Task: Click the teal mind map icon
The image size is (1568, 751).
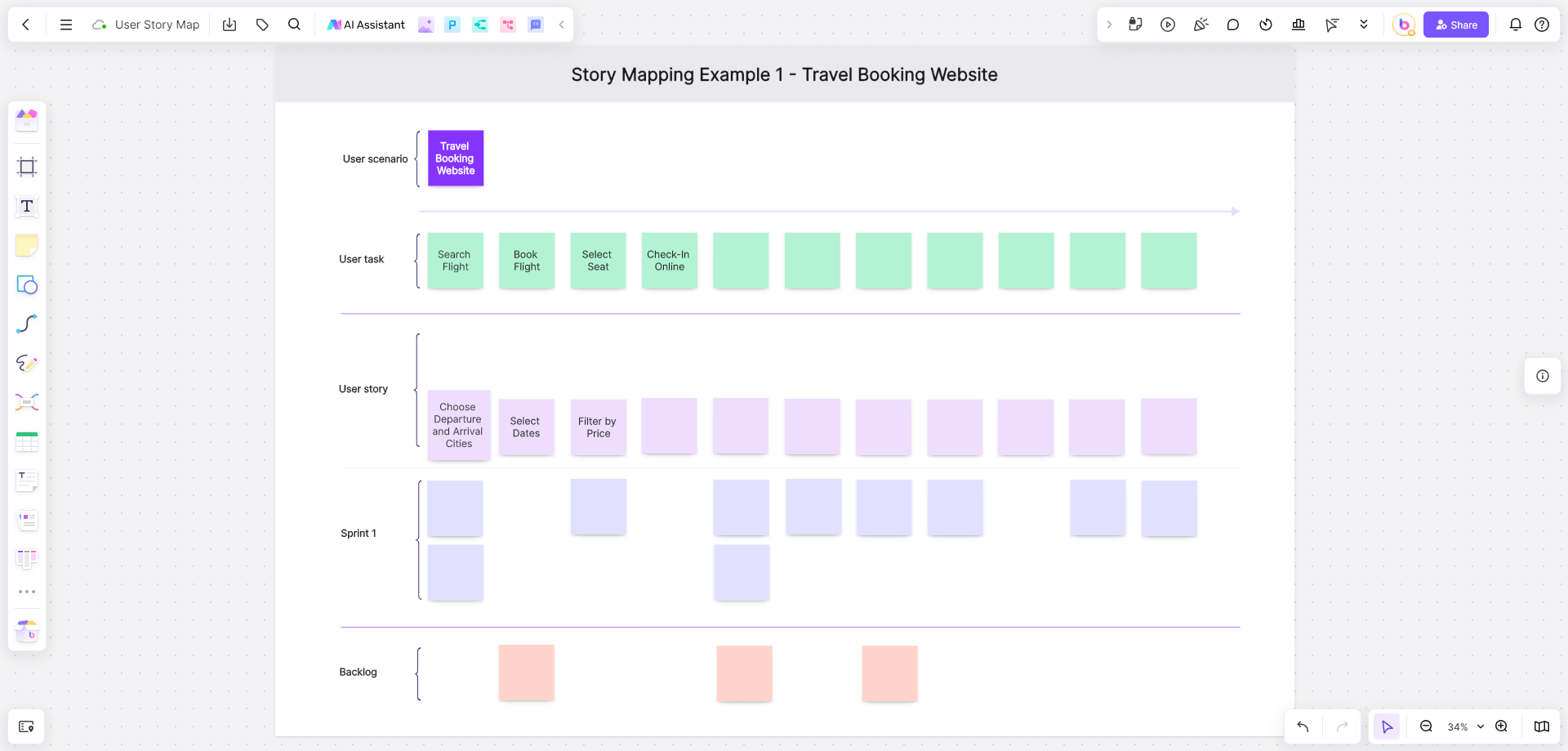Action: coord(480,25)
